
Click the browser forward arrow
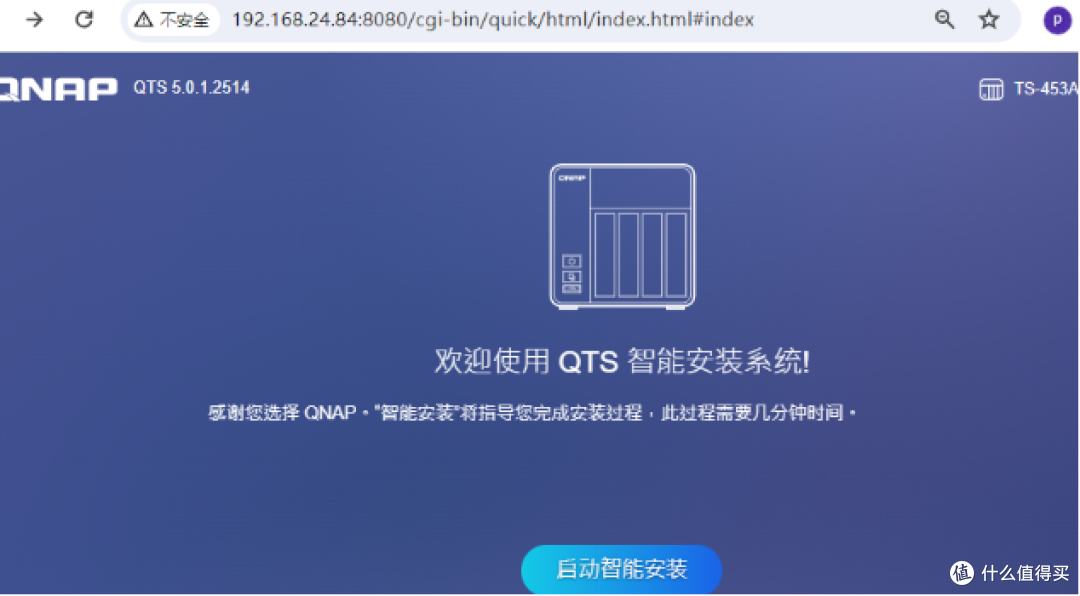[x=34, y=19]
